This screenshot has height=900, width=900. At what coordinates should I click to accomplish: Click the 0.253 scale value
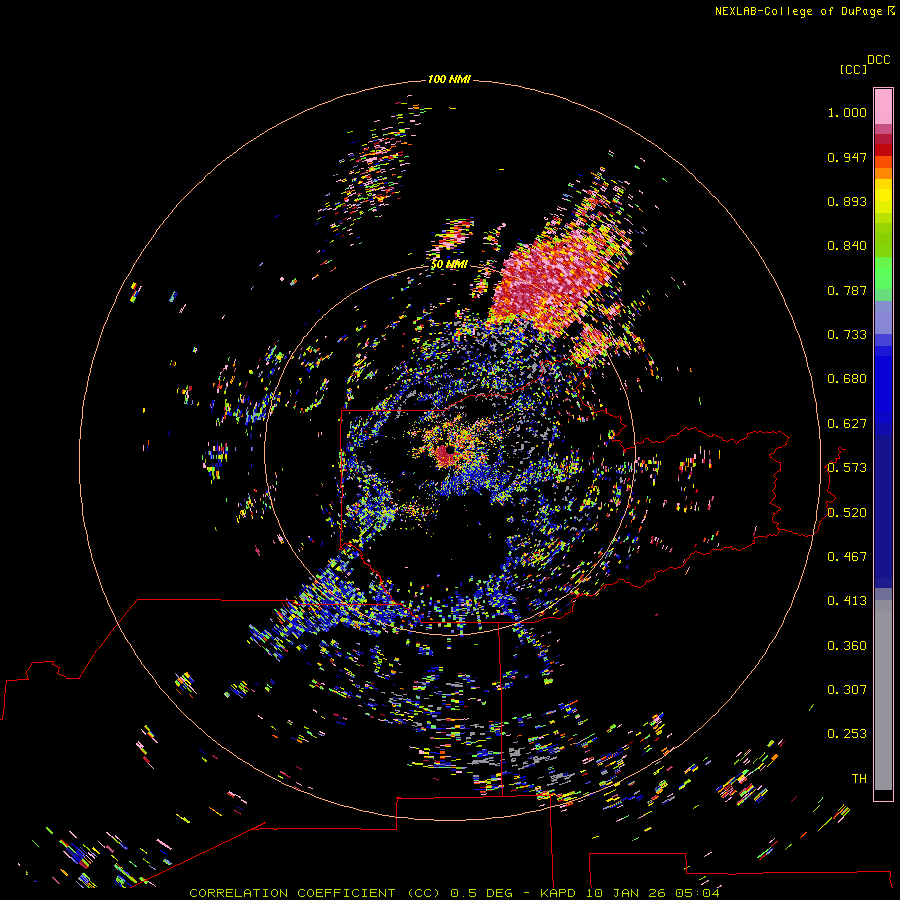pyautogui.click(x=847, y=734)
